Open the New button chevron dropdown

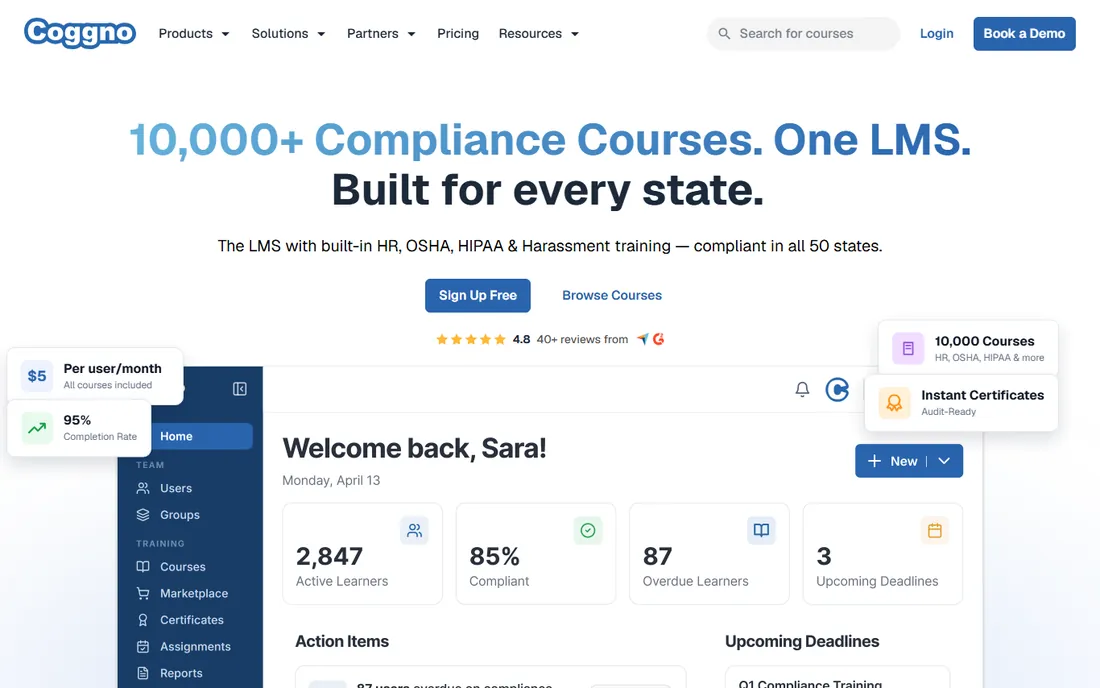pos(944,461)
